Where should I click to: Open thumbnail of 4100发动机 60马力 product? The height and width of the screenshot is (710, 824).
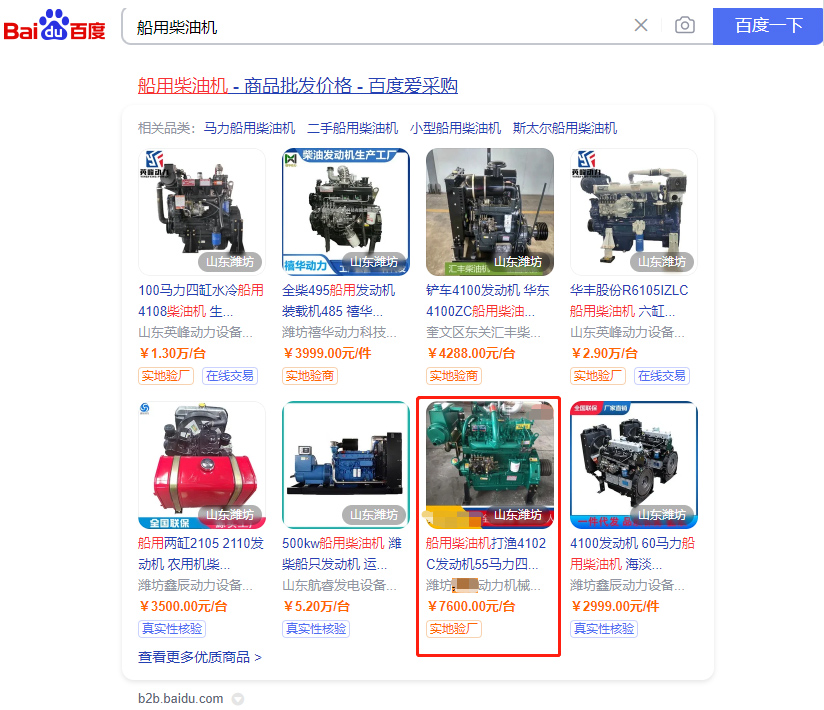pyautogui.click(x=634, y=465)
